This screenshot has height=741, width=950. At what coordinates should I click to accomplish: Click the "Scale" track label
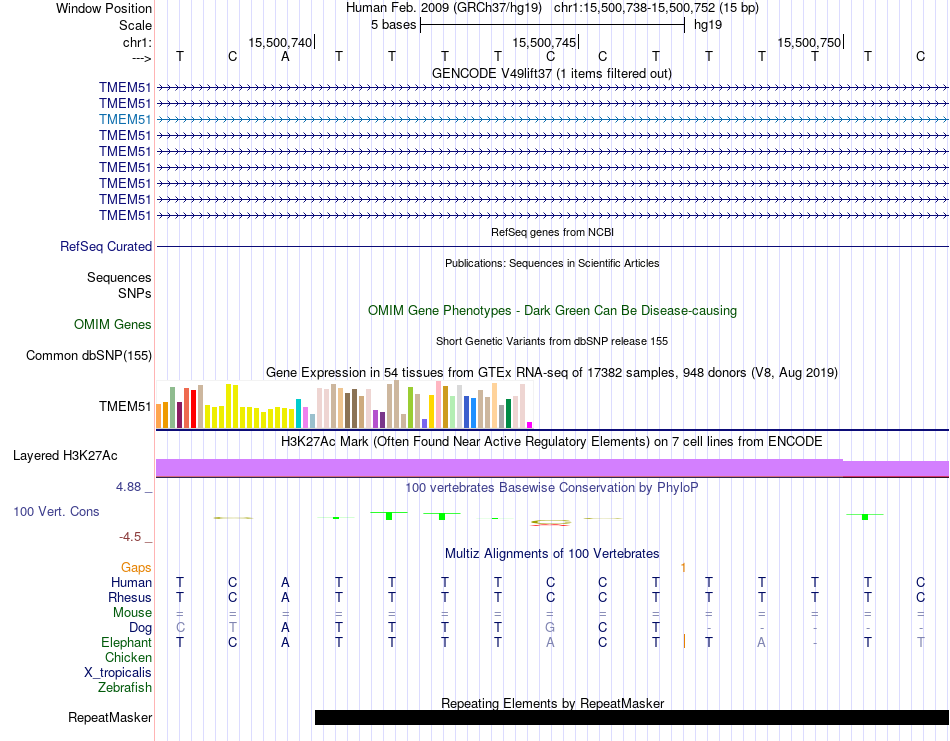[135, 25]
